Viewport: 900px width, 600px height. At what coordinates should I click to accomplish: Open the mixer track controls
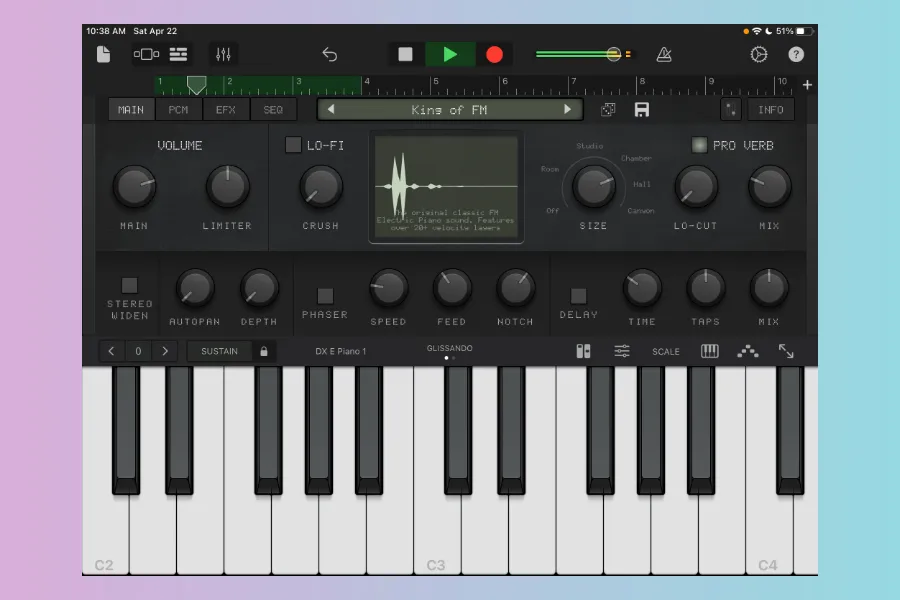click(223, 54)
